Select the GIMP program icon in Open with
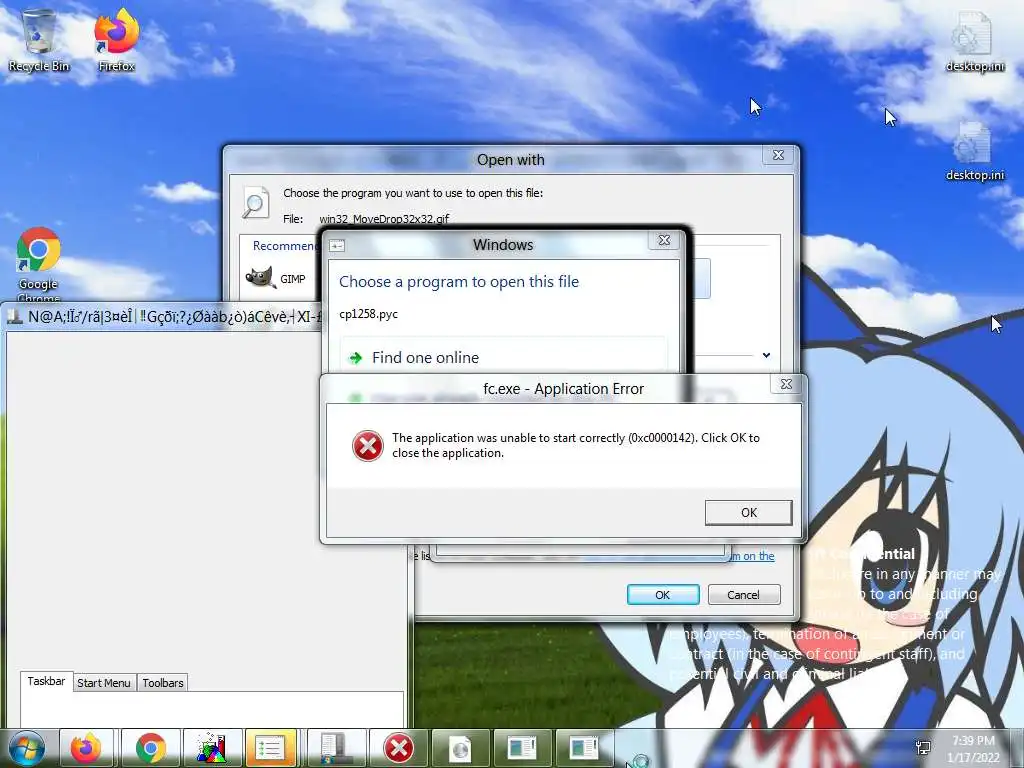1024x768 pixels. tap(260, 278)
